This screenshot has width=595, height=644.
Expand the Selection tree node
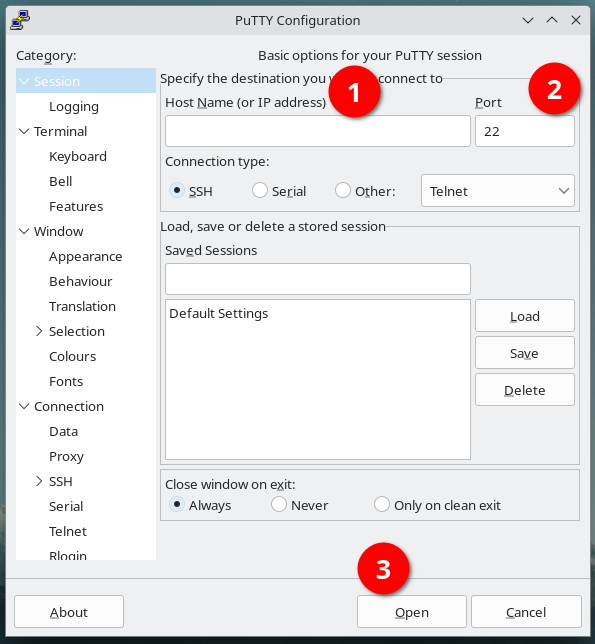(x=39, y=331)
